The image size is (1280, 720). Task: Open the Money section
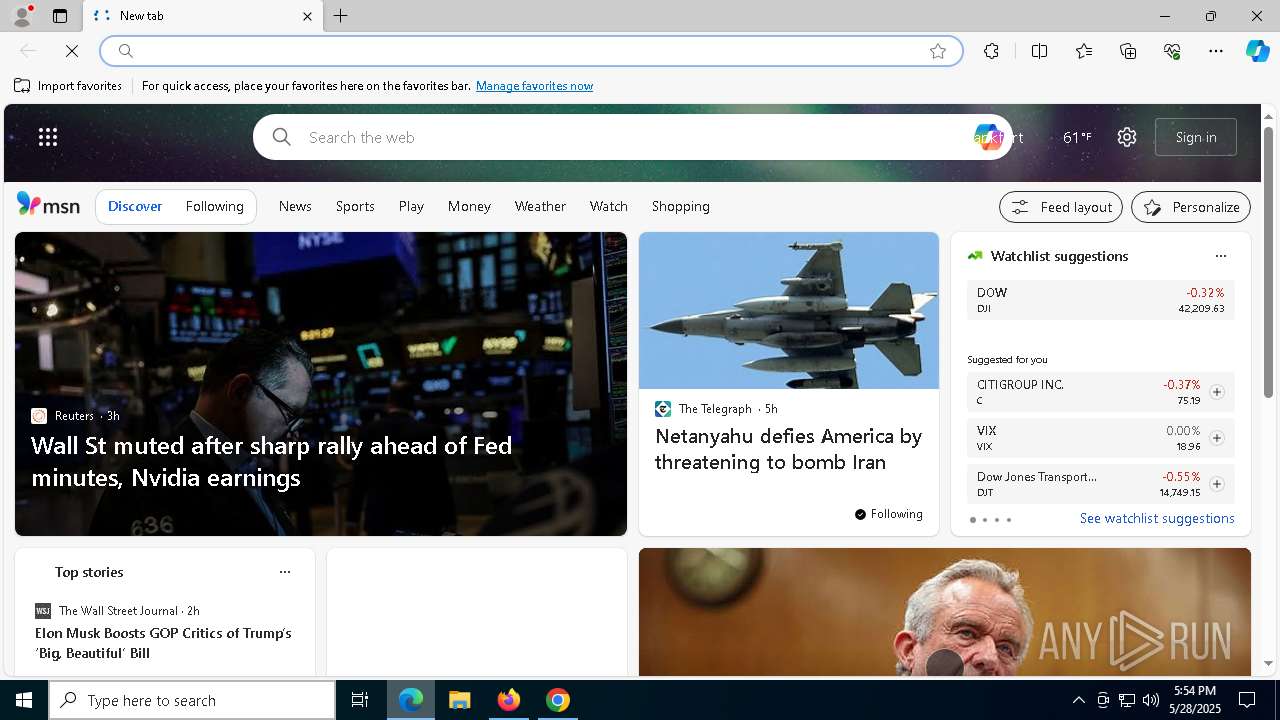[x=469, y=206]
